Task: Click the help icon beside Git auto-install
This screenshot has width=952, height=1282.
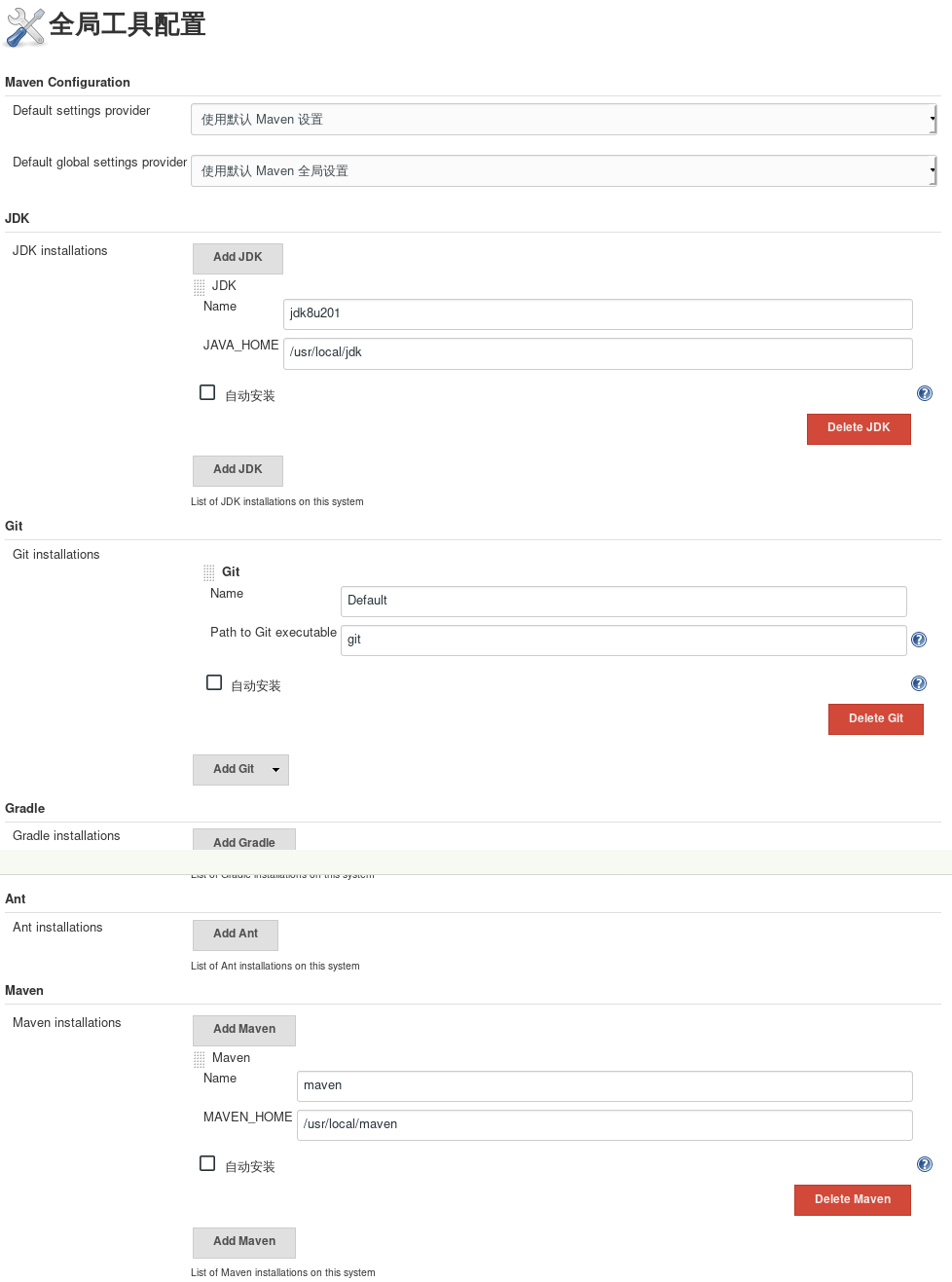Action: [x=918, y=683]
